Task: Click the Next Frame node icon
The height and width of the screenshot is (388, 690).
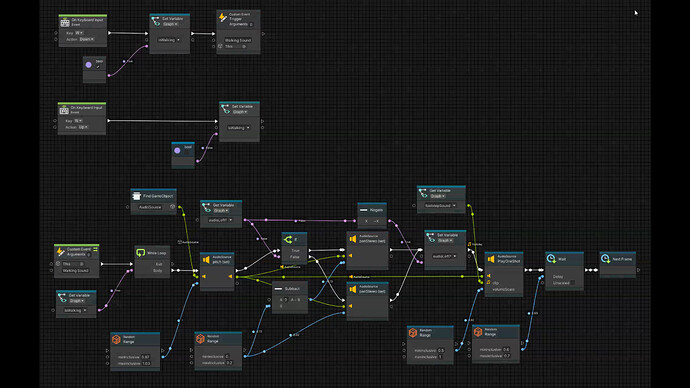Action: point(606,259)
